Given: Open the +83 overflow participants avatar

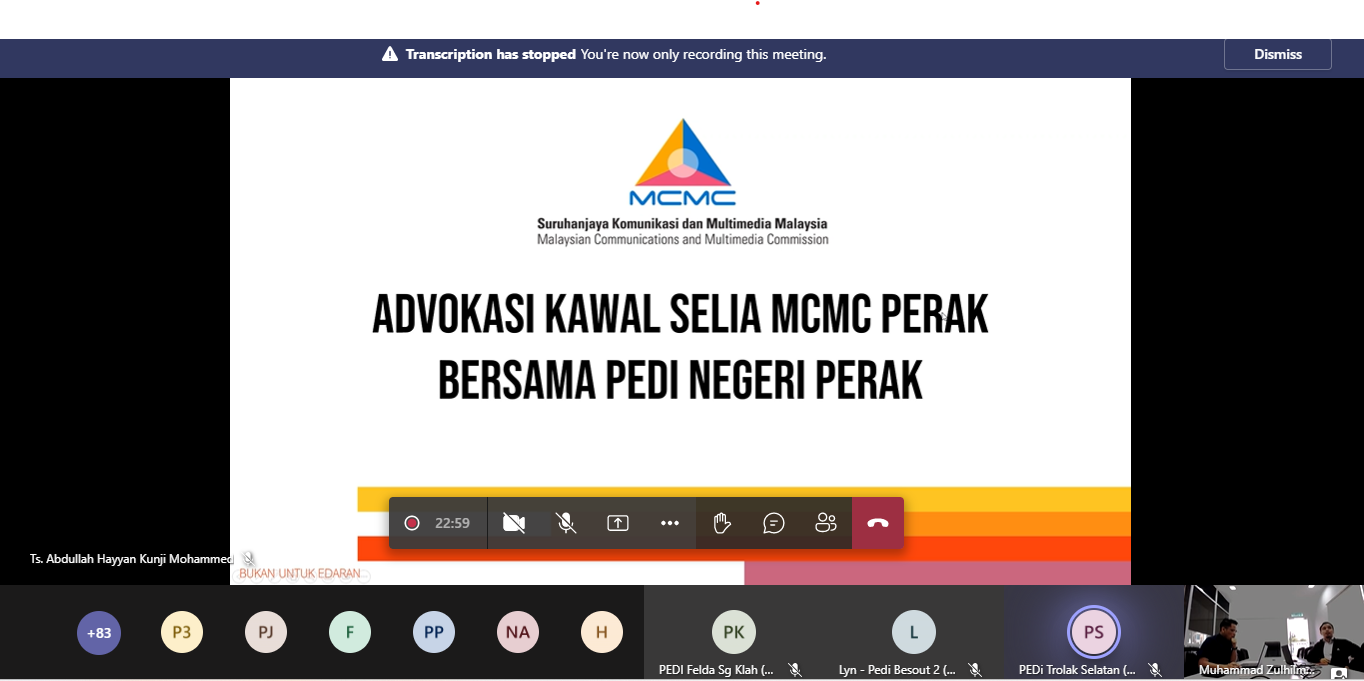Looking at the screenshot, I should point(99,632).
